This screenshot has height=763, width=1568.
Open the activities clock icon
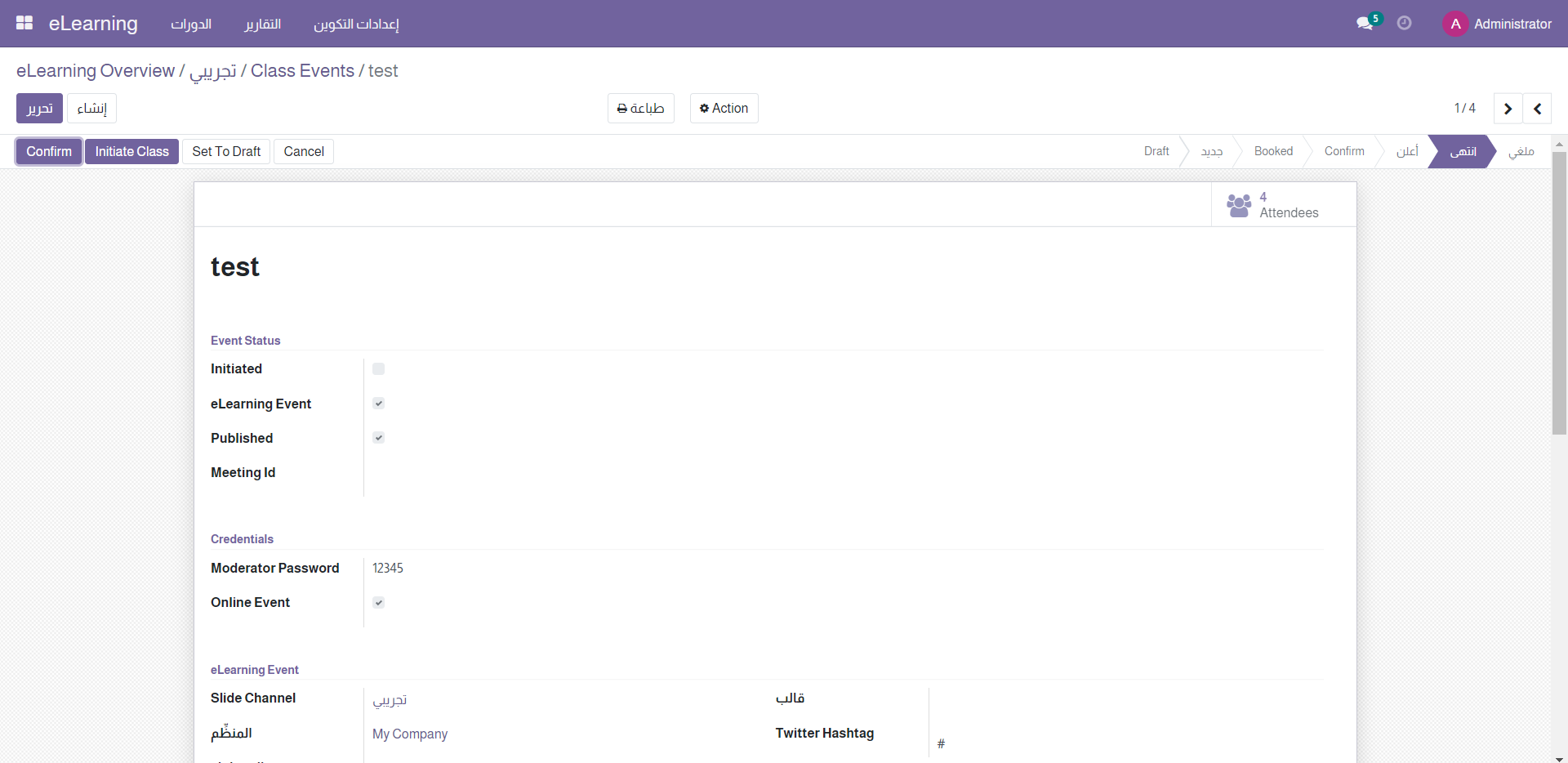coord(1404,24)
